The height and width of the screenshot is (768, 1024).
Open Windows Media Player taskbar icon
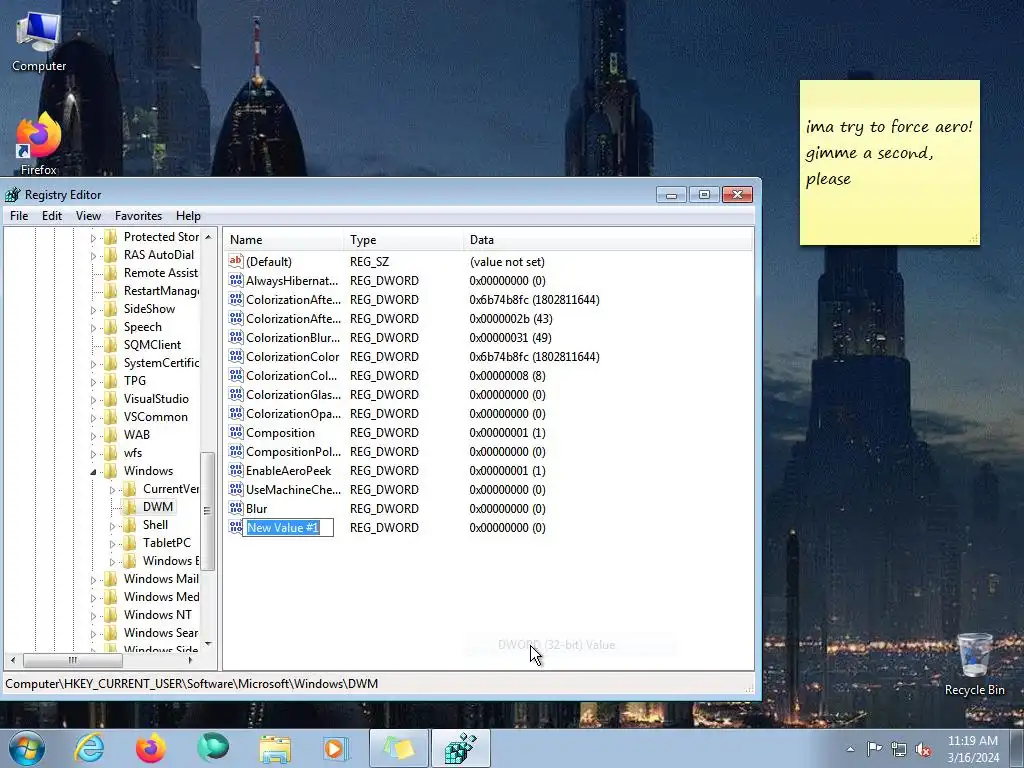point(336,748)
